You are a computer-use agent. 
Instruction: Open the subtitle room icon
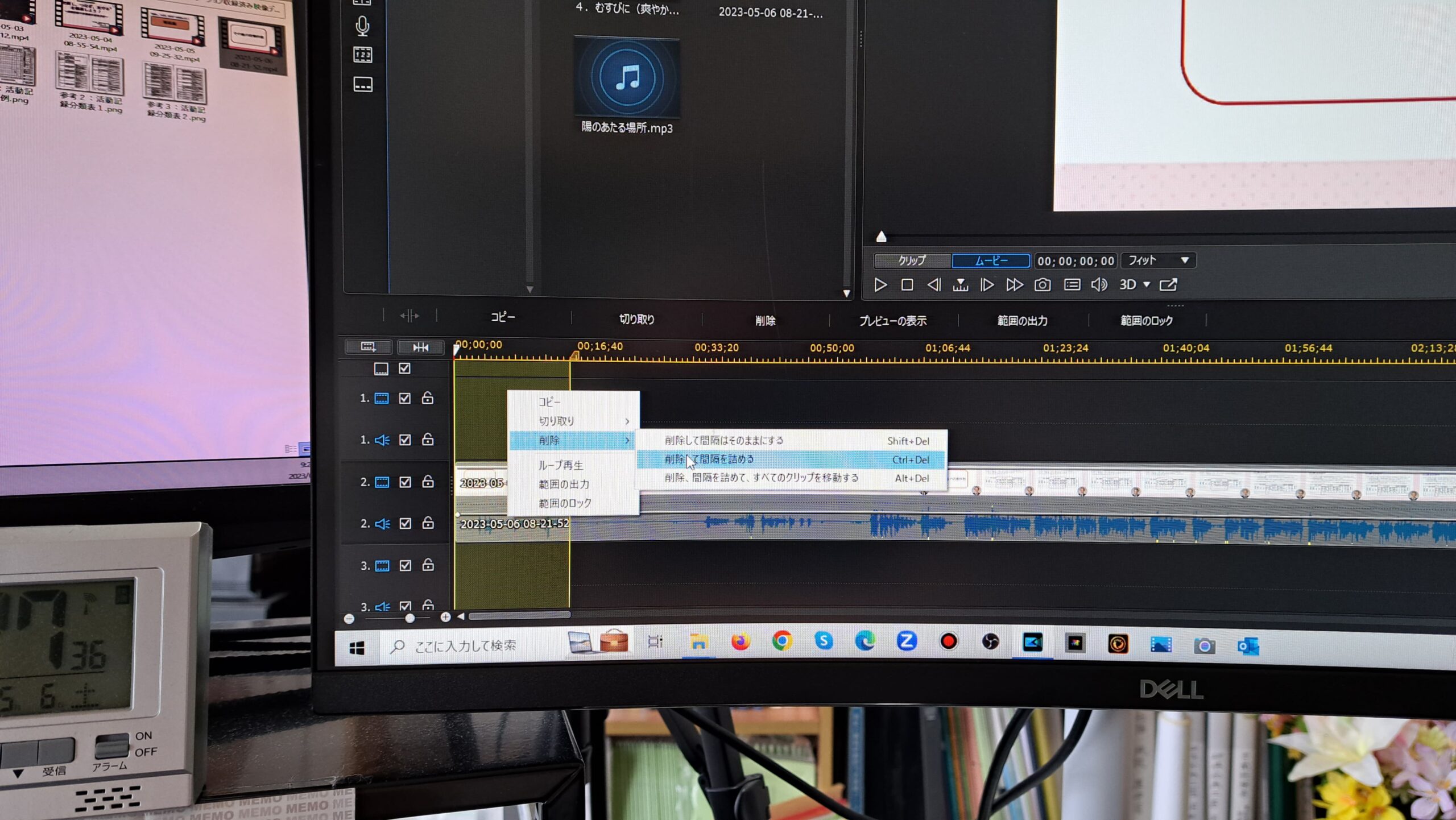(x=363, y=84)
